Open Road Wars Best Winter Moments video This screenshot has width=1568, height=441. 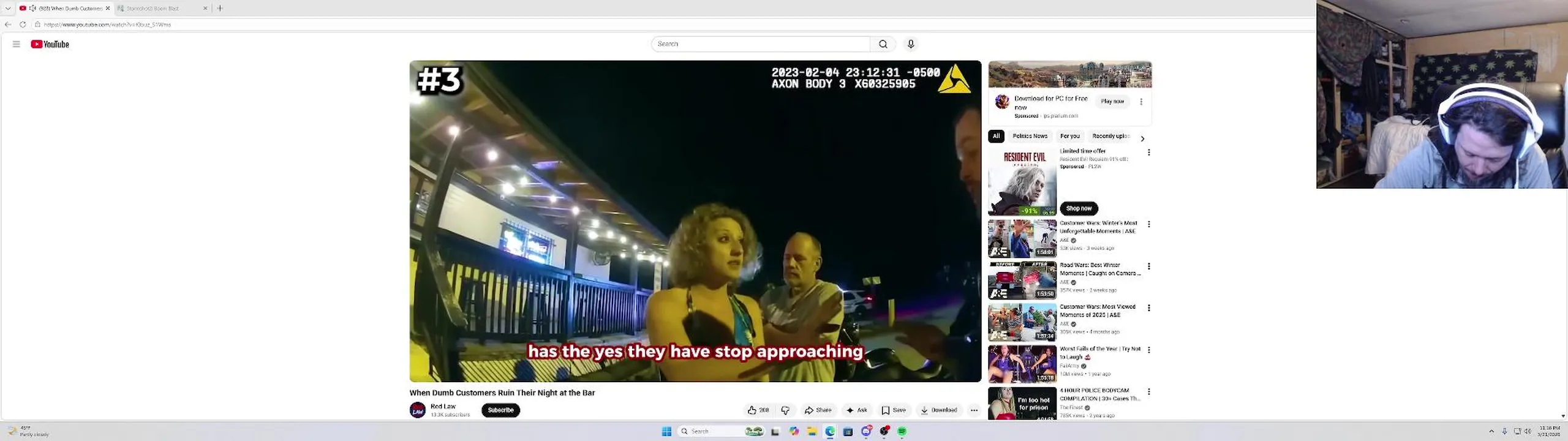point(1100,269)
